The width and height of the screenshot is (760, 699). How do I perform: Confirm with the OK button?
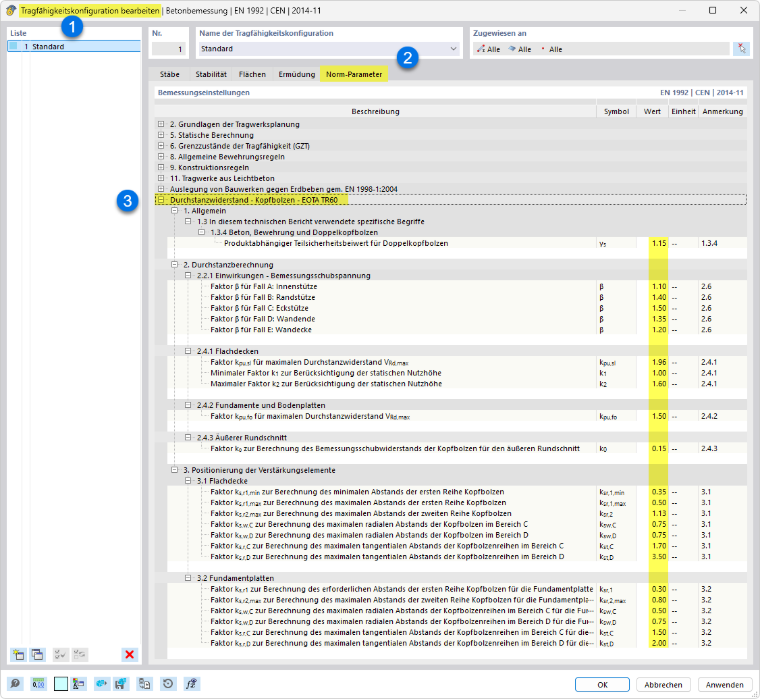[602, 684]
